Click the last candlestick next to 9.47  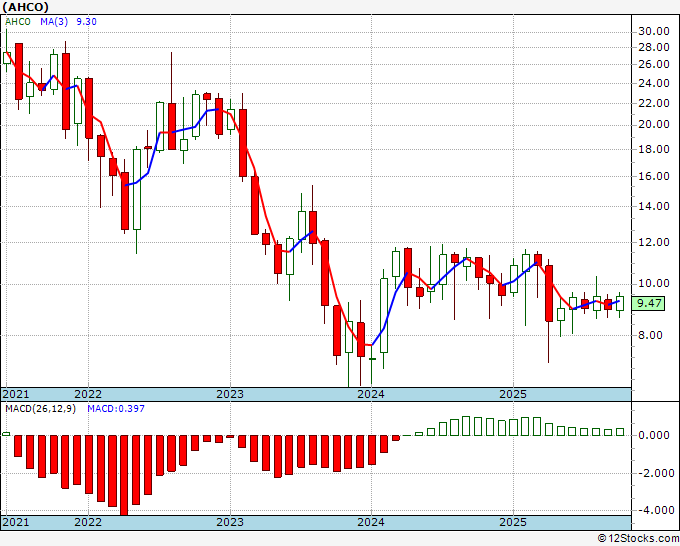coord(620,303)
